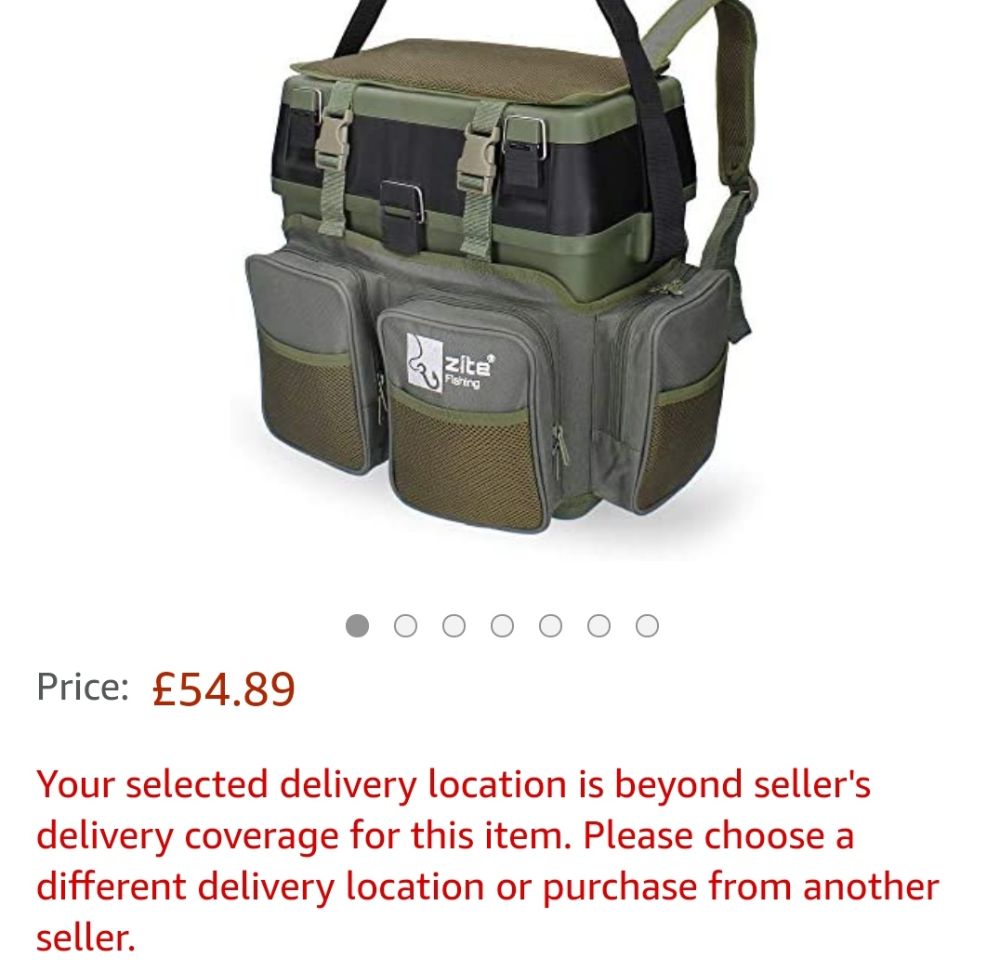Select the first filled image carousel dot
The height and width of the screenshot is (971, 1000).
pyautogui.click(x=357, y=625)
